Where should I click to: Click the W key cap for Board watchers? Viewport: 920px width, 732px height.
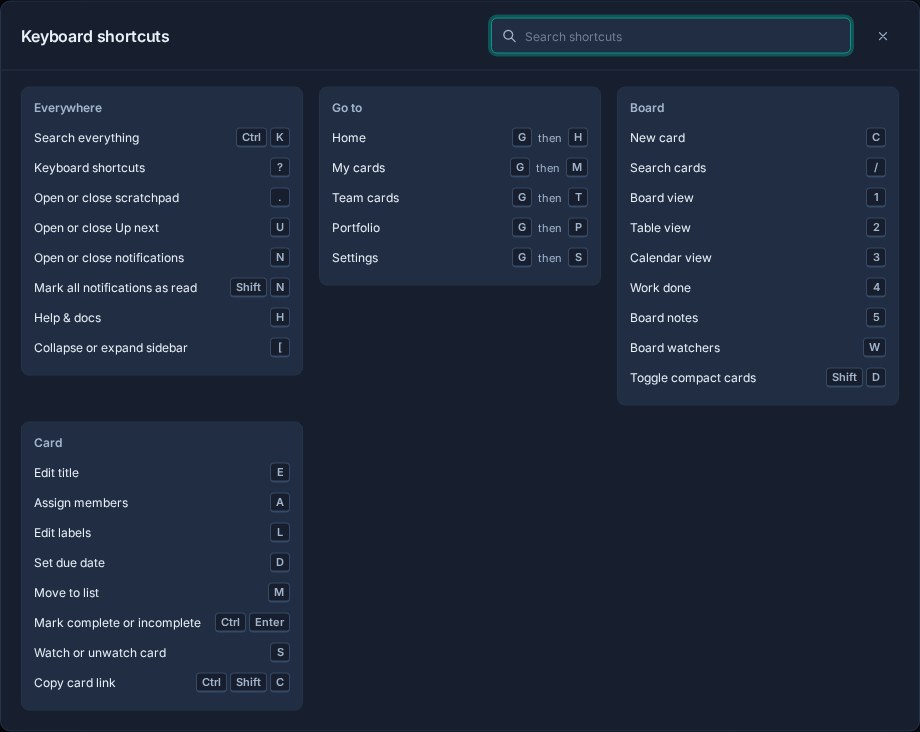click(x=874, y=347)
